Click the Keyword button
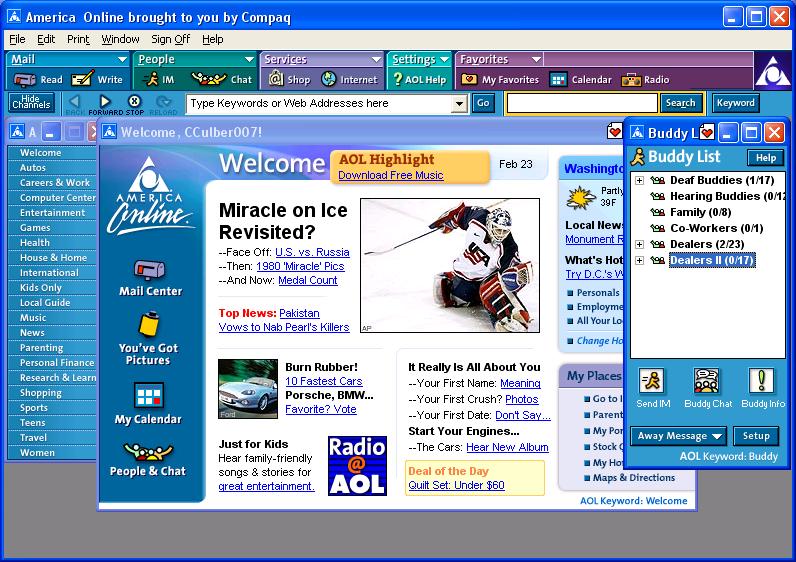 [x=736, y=103]
